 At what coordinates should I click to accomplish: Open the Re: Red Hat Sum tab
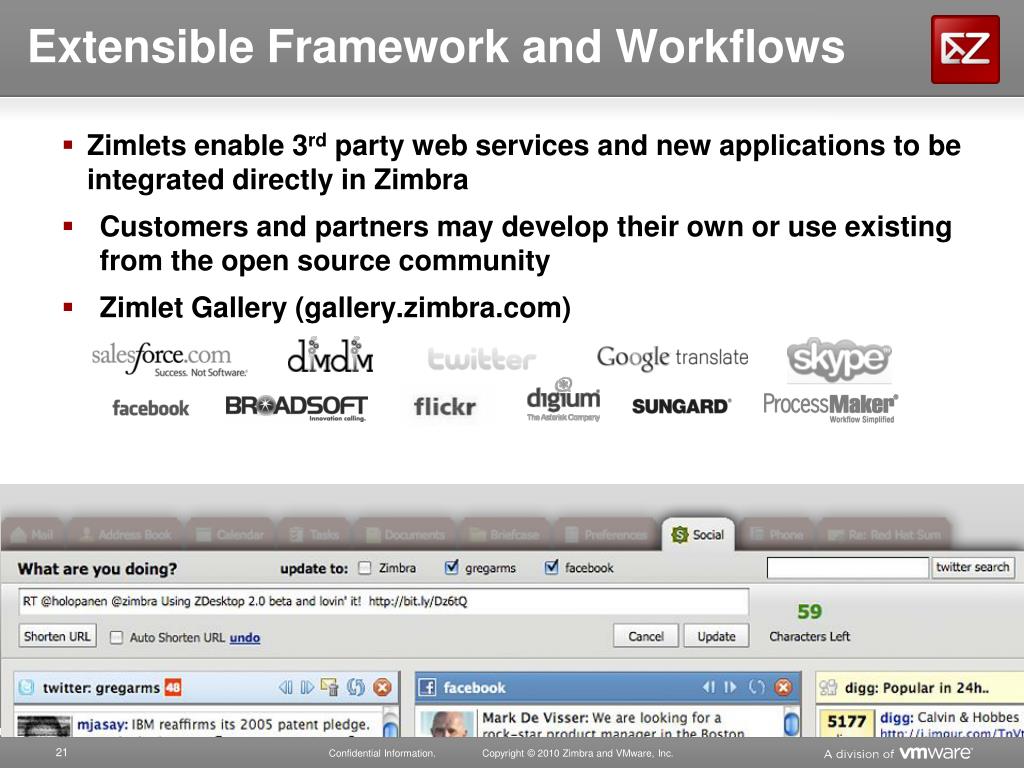point(884,534)
